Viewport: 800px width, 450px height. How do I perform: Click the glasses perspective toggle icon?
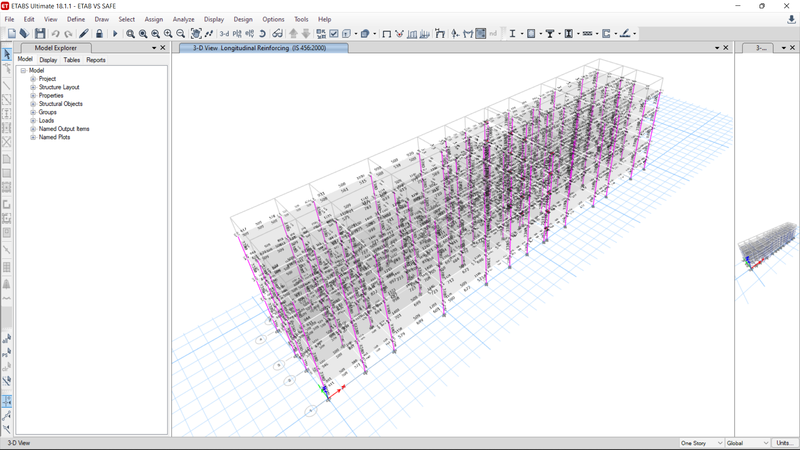(277, 34)
